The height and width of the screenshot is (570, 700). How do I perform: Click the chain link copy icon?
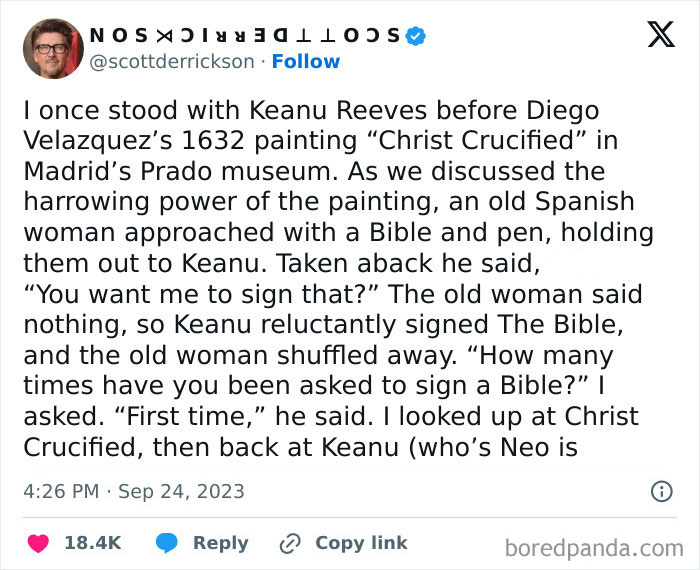point(290,543)
